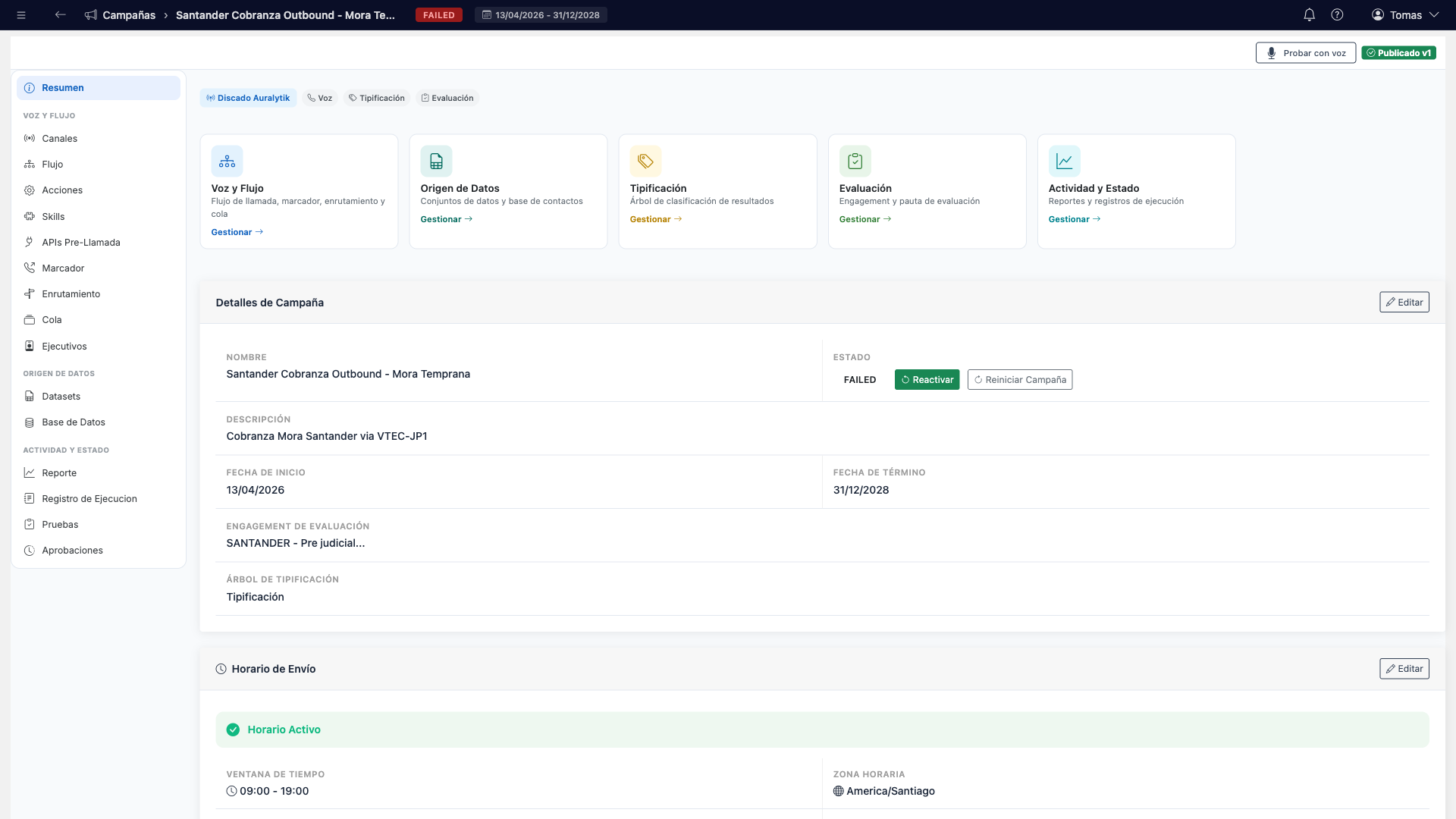
Task: Open Enrutamiento in the sidebar
Action: pyautogui.click(x=99, y=294)
